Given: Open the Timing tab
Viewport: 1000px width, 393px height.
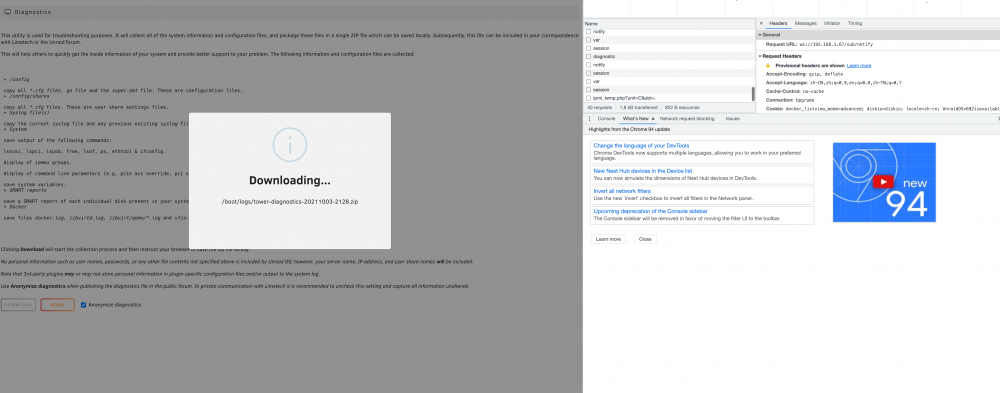Looking at the screenshot, I should [855, 23].
